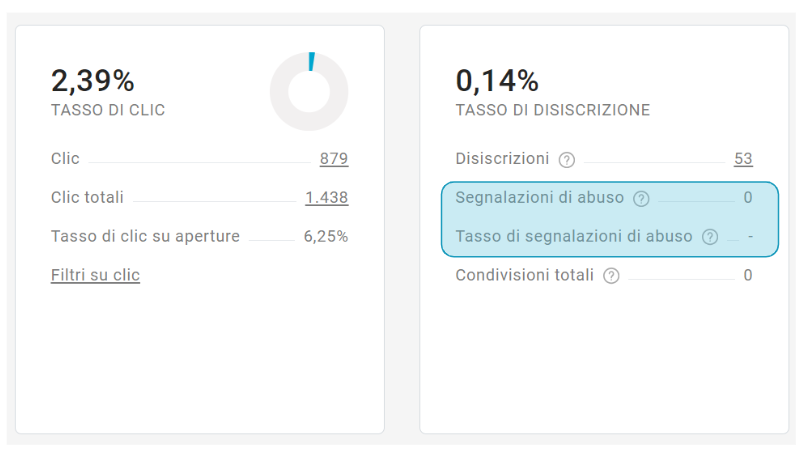Click the TASSO DI DISISCRIZIONE heading
The width and height of the screenshot is (802, 454).
coord(553,110)
